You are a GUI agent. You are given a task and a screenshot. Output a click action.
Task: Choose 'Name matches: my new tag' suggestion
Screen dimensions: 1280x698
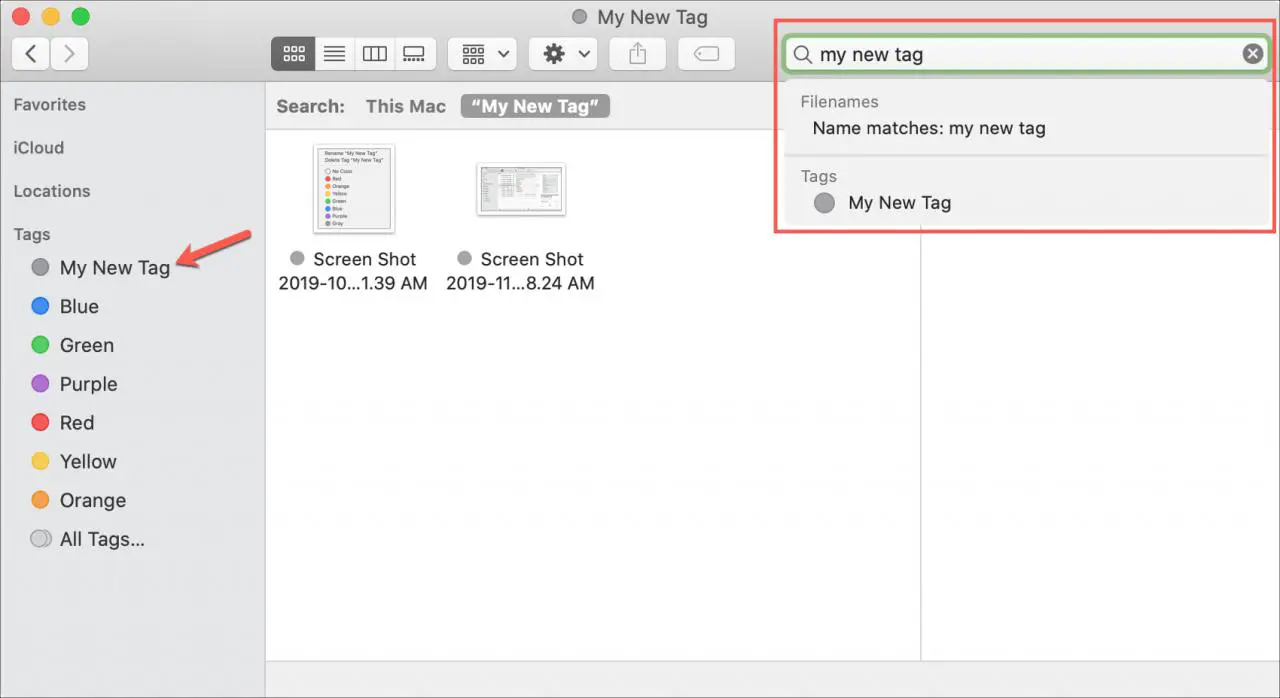pyautogui.click(x=928, y=128)
